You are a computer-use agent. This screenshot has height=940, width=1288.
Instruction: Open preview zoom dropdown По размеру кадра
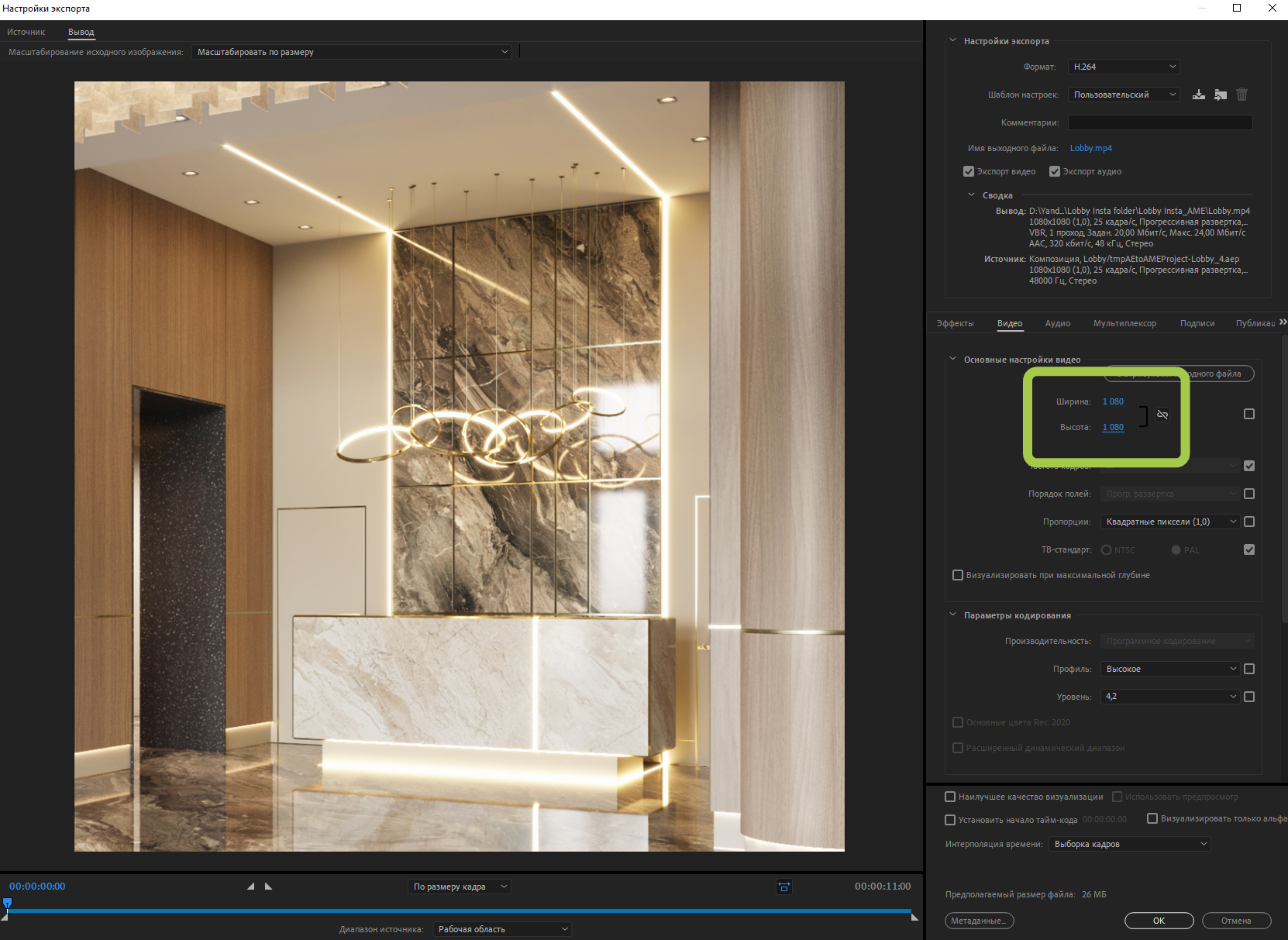460,887
